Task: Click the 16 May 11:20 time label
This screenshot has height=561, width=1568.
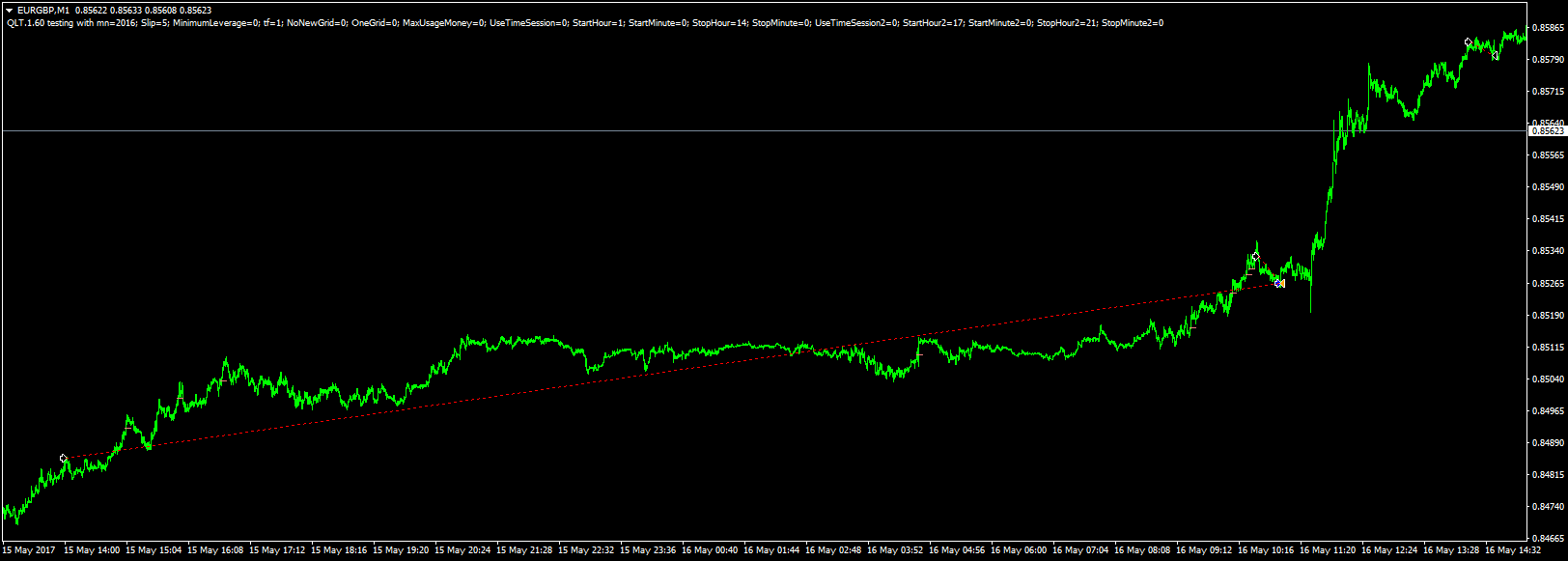Action: (1328, 550)
